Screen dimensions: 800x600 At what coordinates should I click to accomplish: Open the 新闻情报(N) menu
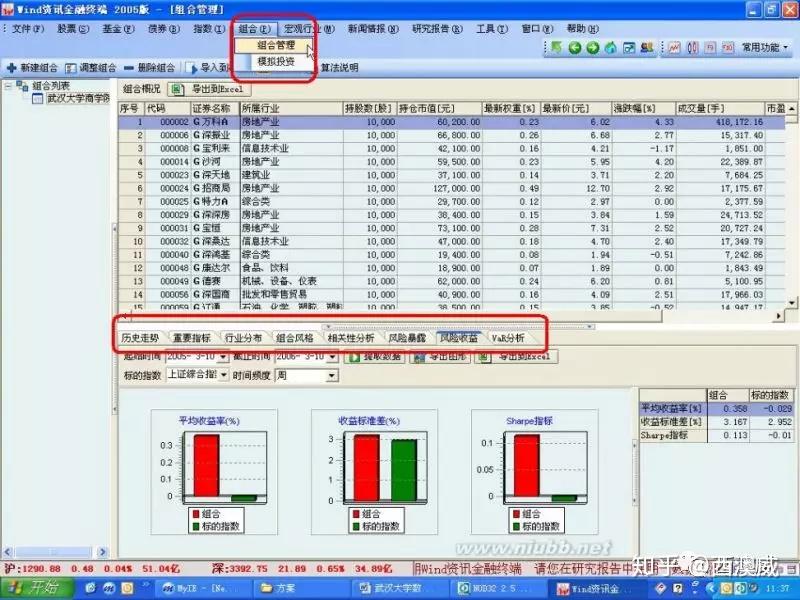pyautogui.click(x=373, y=29)
